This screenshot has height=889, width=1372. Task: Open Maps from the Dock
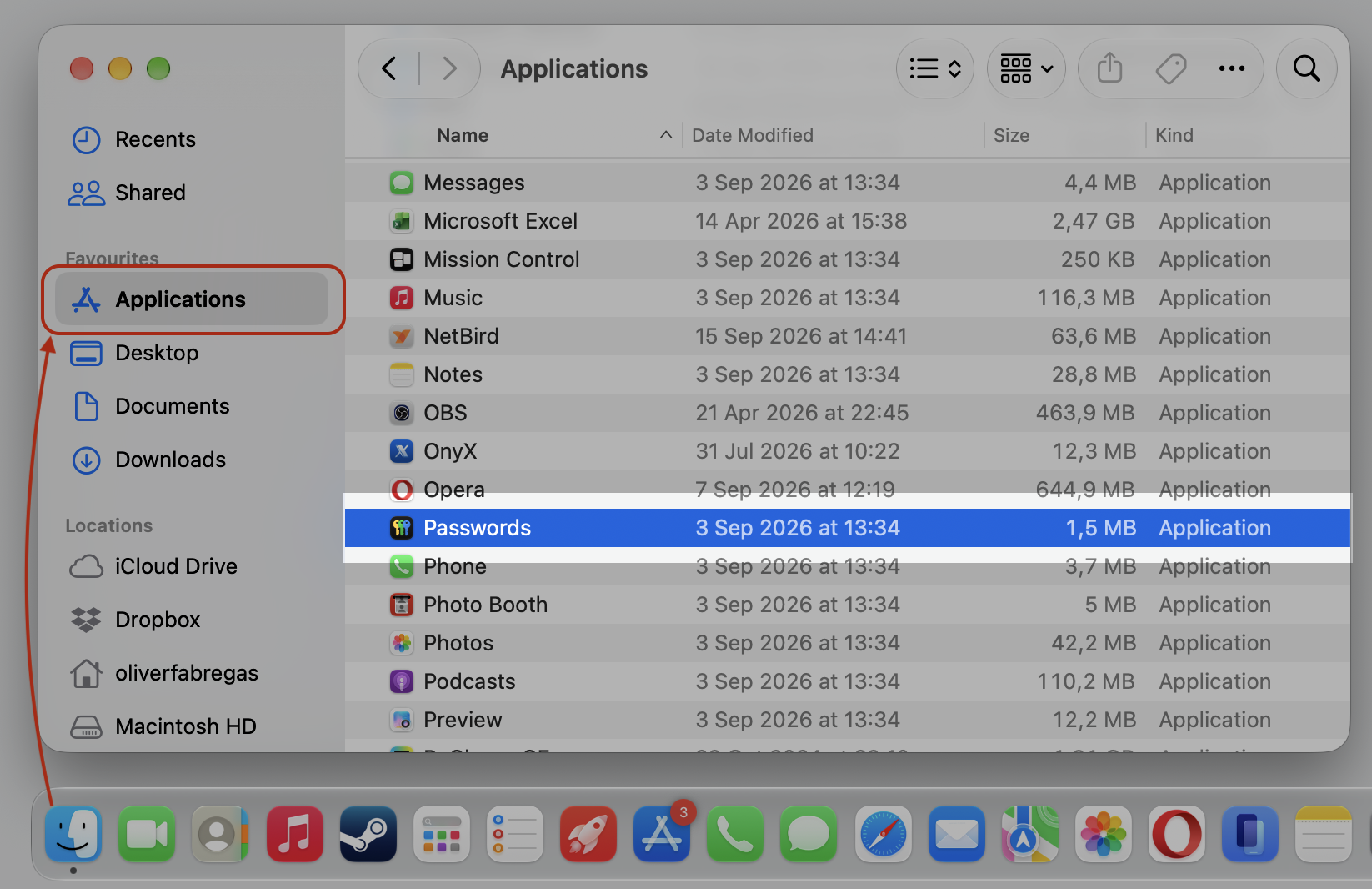[1029, 834]
